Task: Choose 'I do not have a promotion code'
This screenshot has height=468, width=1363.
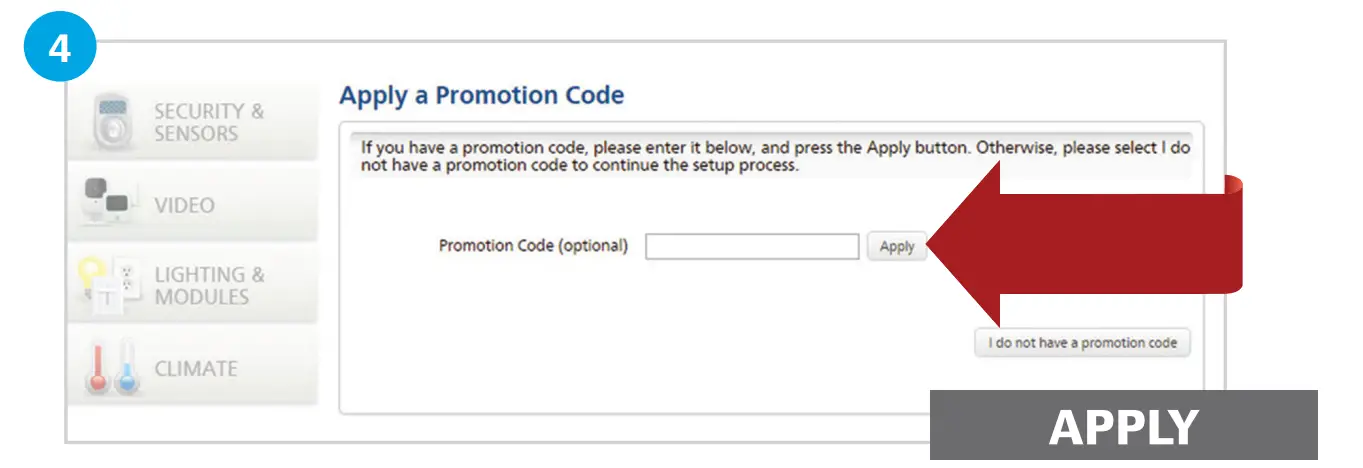Action: click(1083, 343)
